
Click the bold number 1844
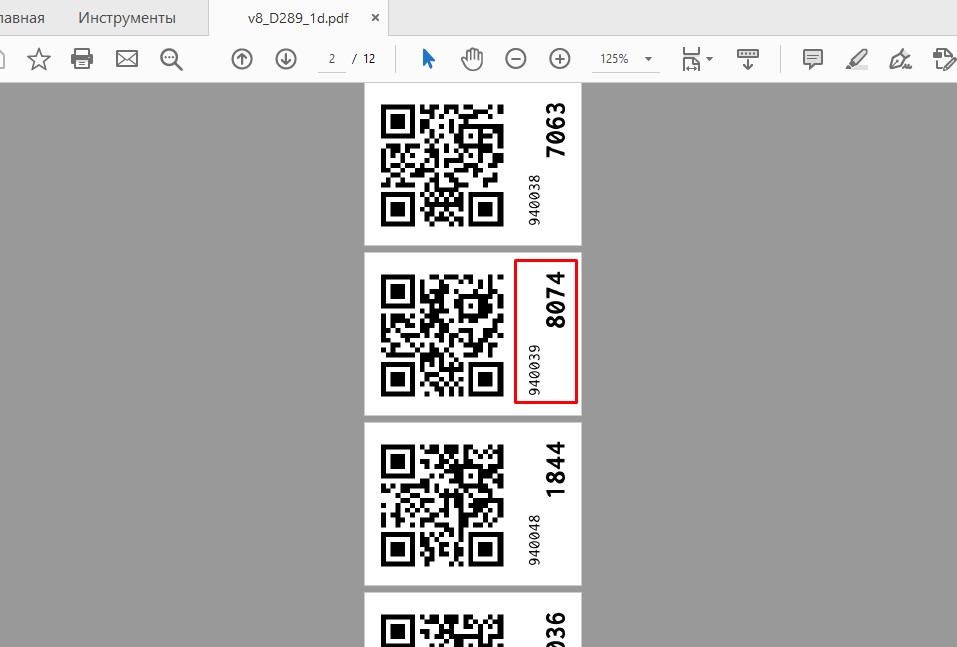[555, 470]
